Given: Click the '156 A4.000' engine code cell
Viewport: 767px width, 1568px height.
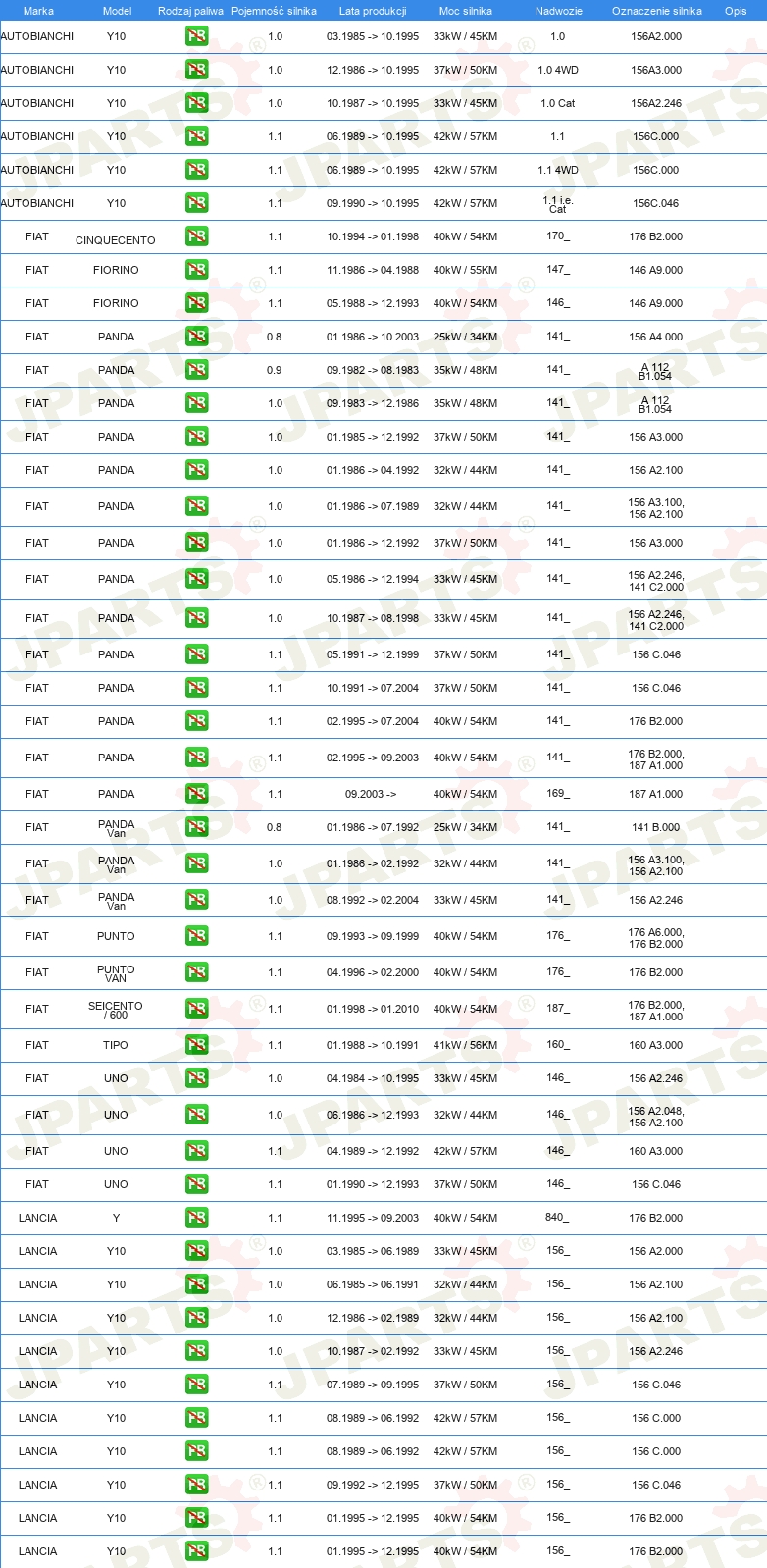Looking at the screenshot, I should tap(656, 337).
